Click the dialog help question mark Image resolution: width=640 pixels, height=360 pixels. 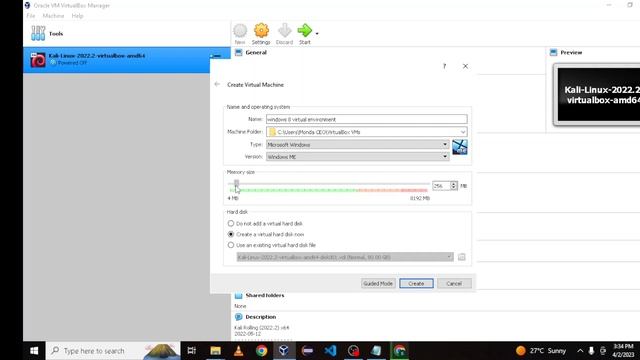[x=444, y=66]
